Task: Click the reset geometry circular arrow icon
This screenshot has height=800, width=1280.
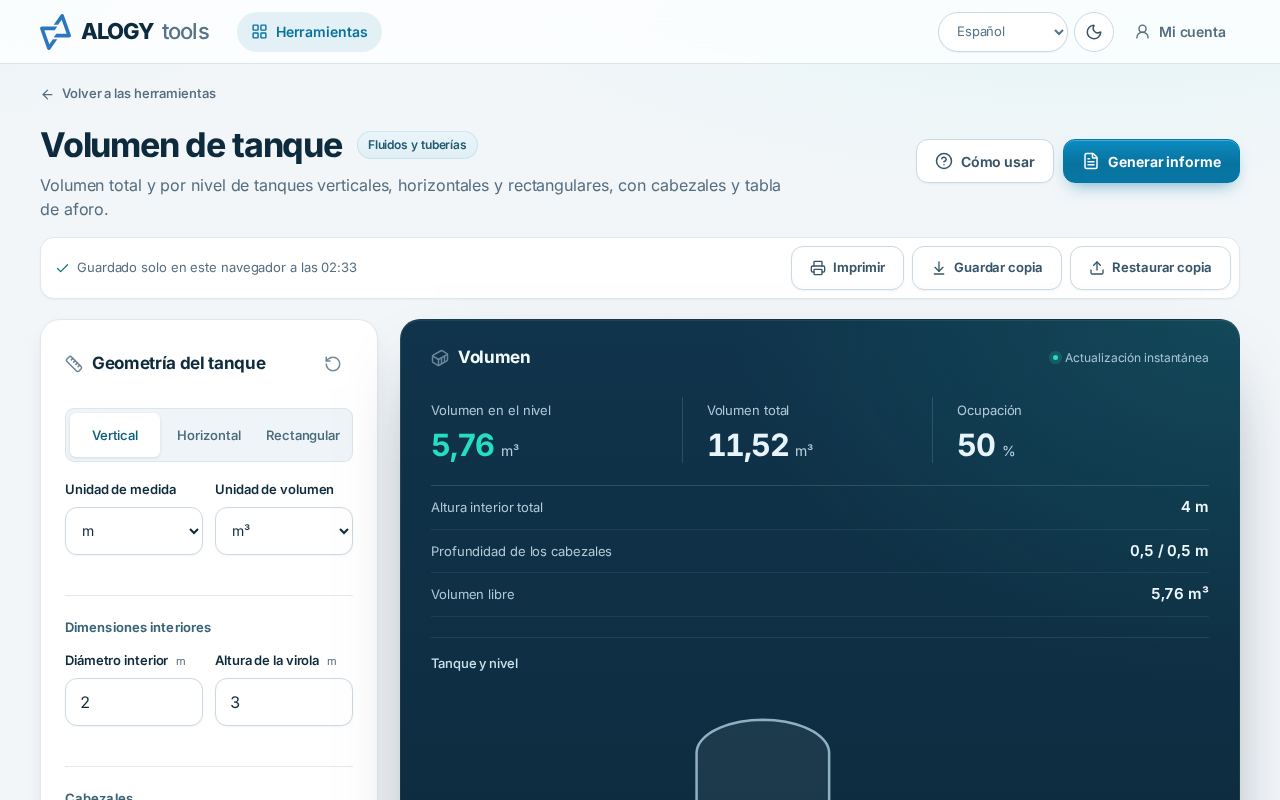Action: coord(333,364)
